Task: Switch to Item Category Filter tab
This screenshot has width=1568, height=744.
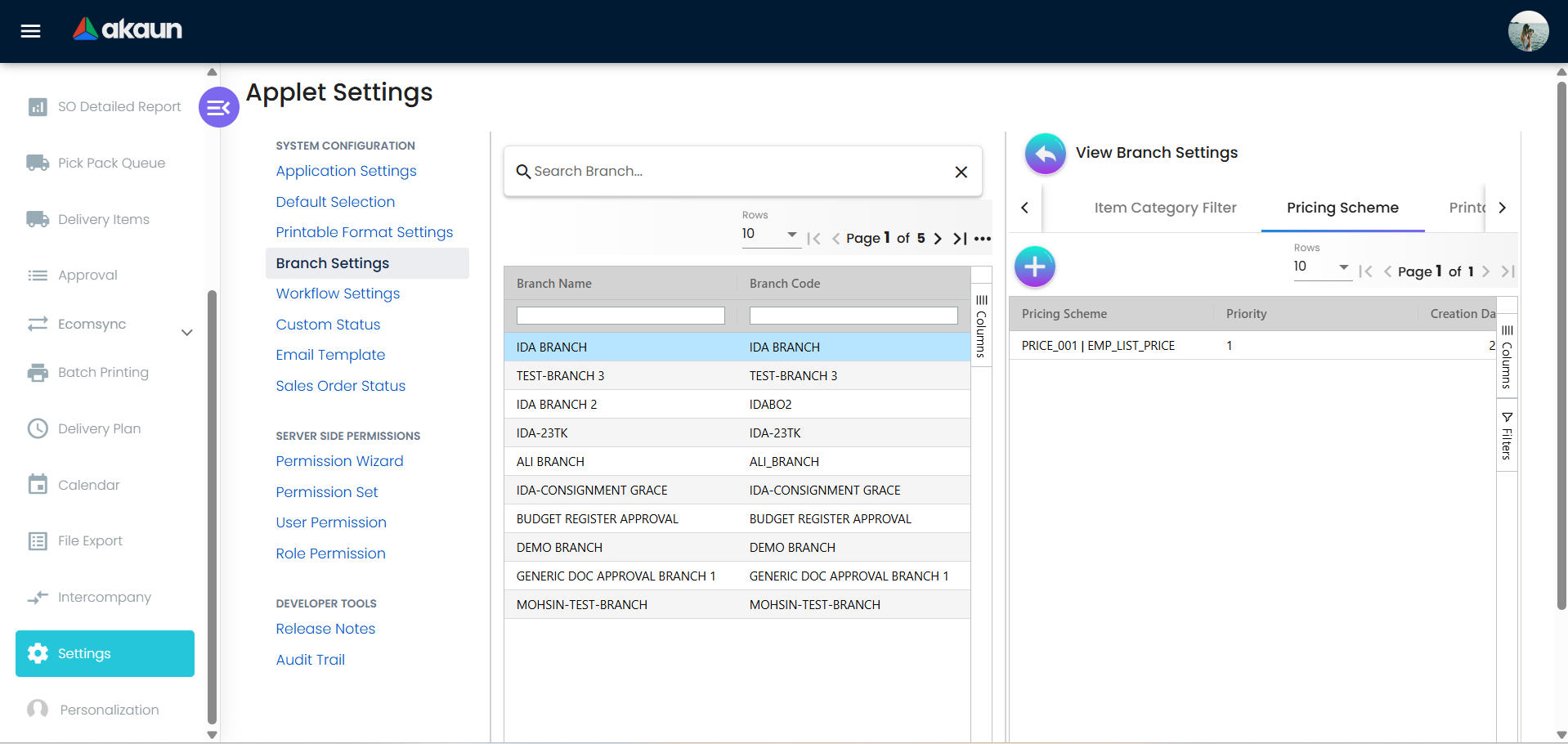Action: 1165,208
